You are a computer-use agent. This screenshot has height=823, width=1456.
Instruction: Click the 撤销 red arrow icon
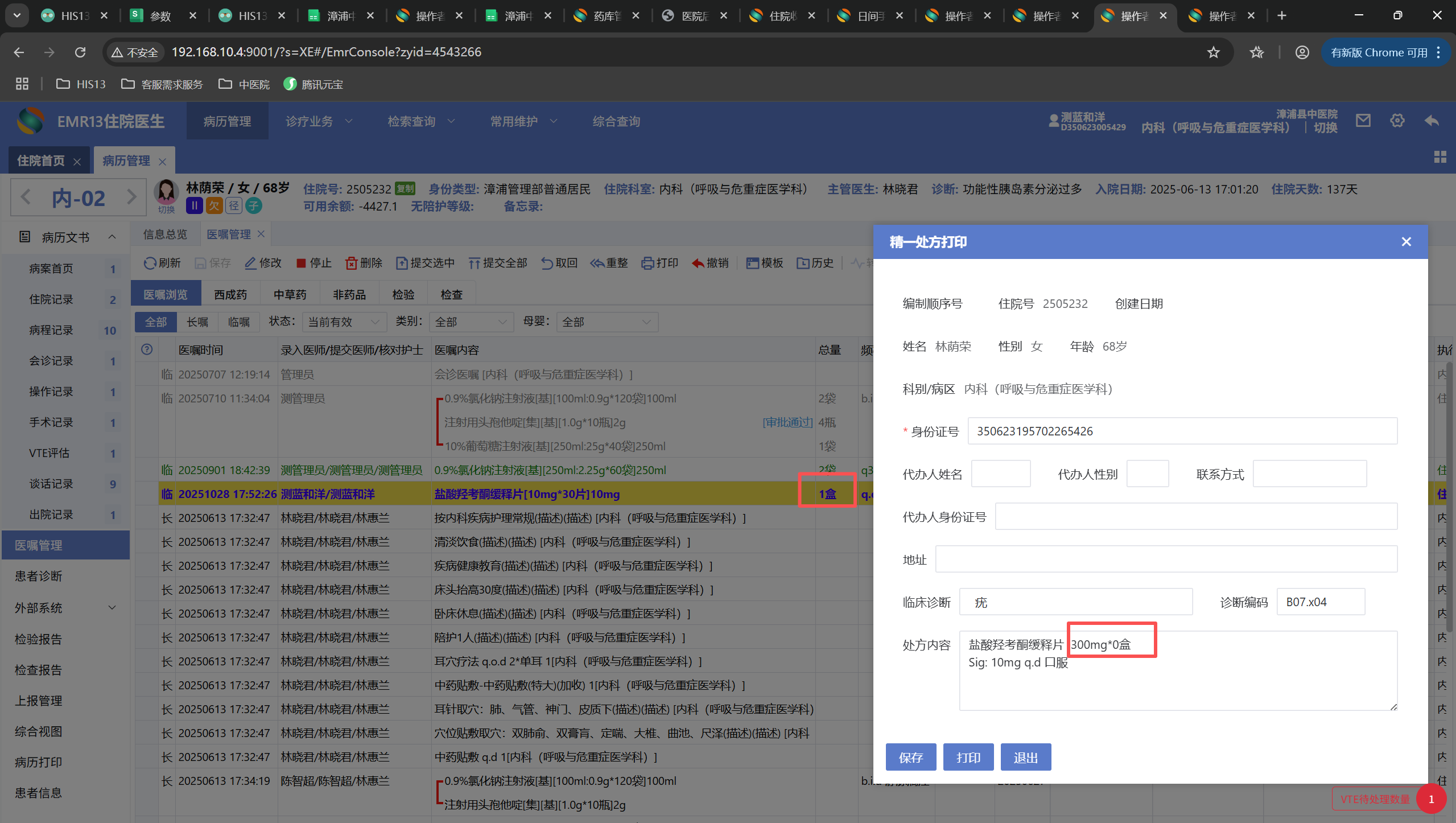tap(698, 263)
